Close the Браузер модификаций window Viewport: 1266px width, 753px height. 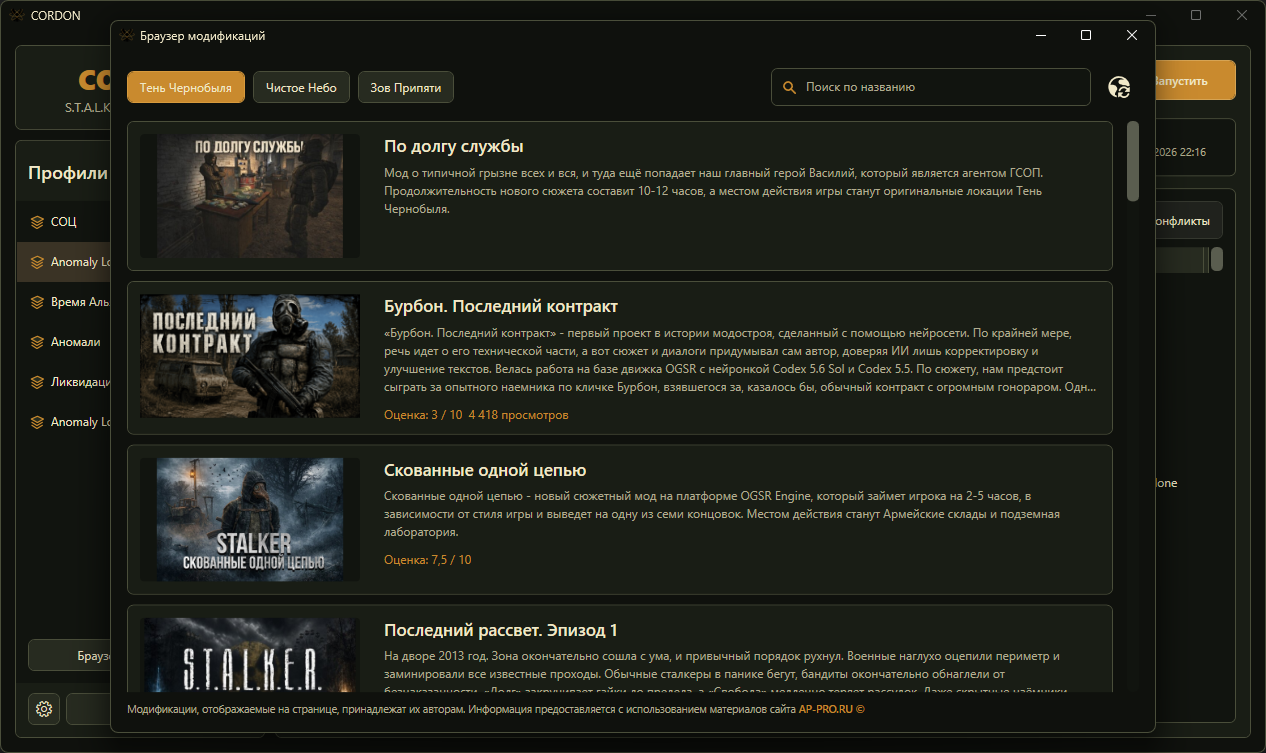coord(1132,35)
